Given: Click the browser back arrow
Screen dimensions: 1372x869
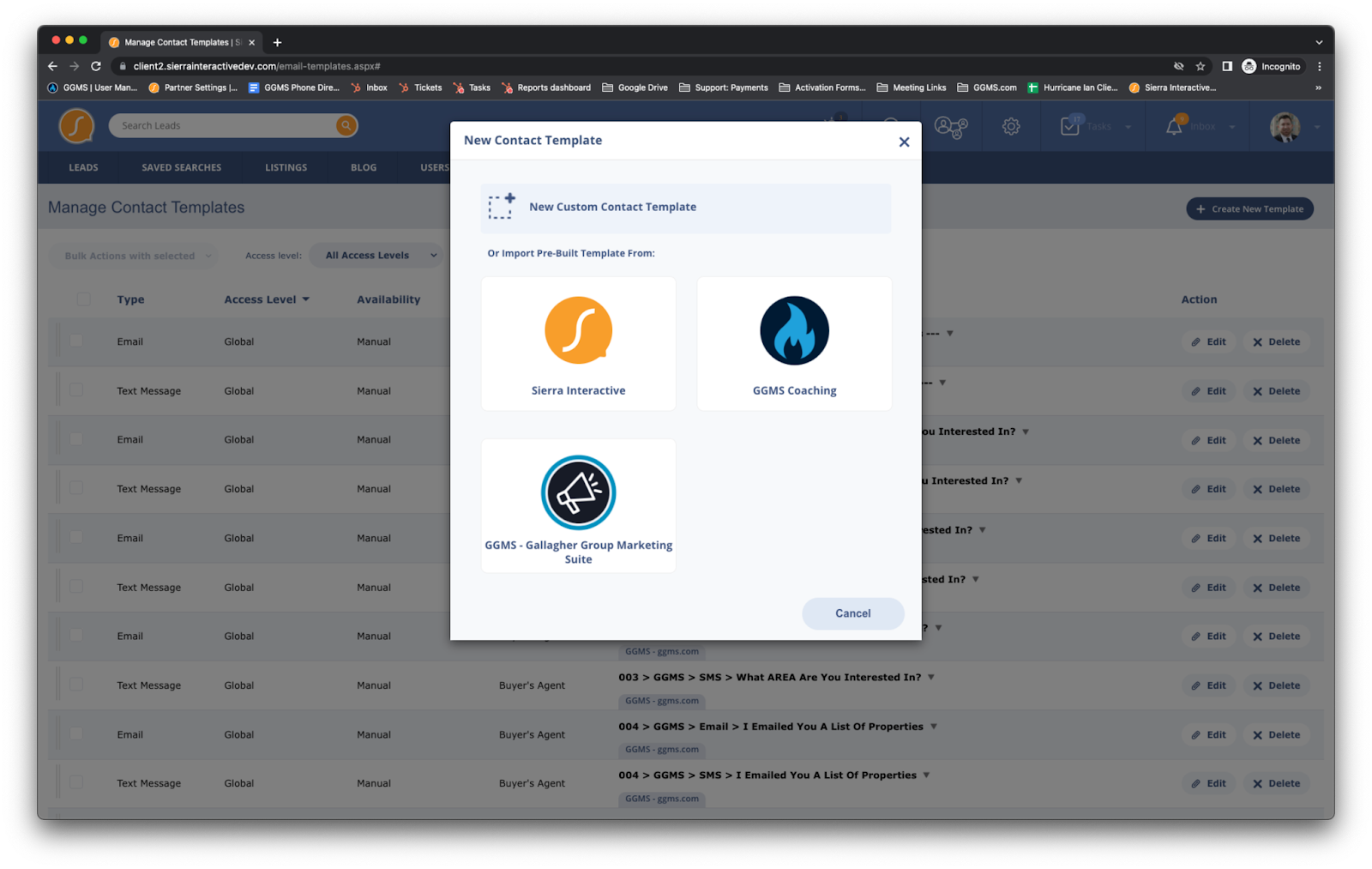Looking at the screenshot, I should point(53,66).
